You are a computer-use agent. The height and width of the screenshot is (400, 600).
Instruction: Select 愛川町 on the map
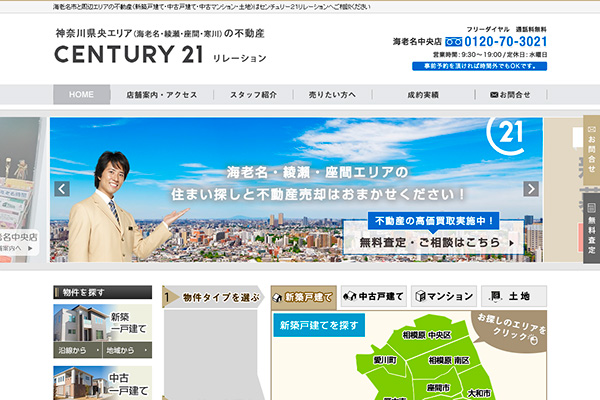(385, 360)
